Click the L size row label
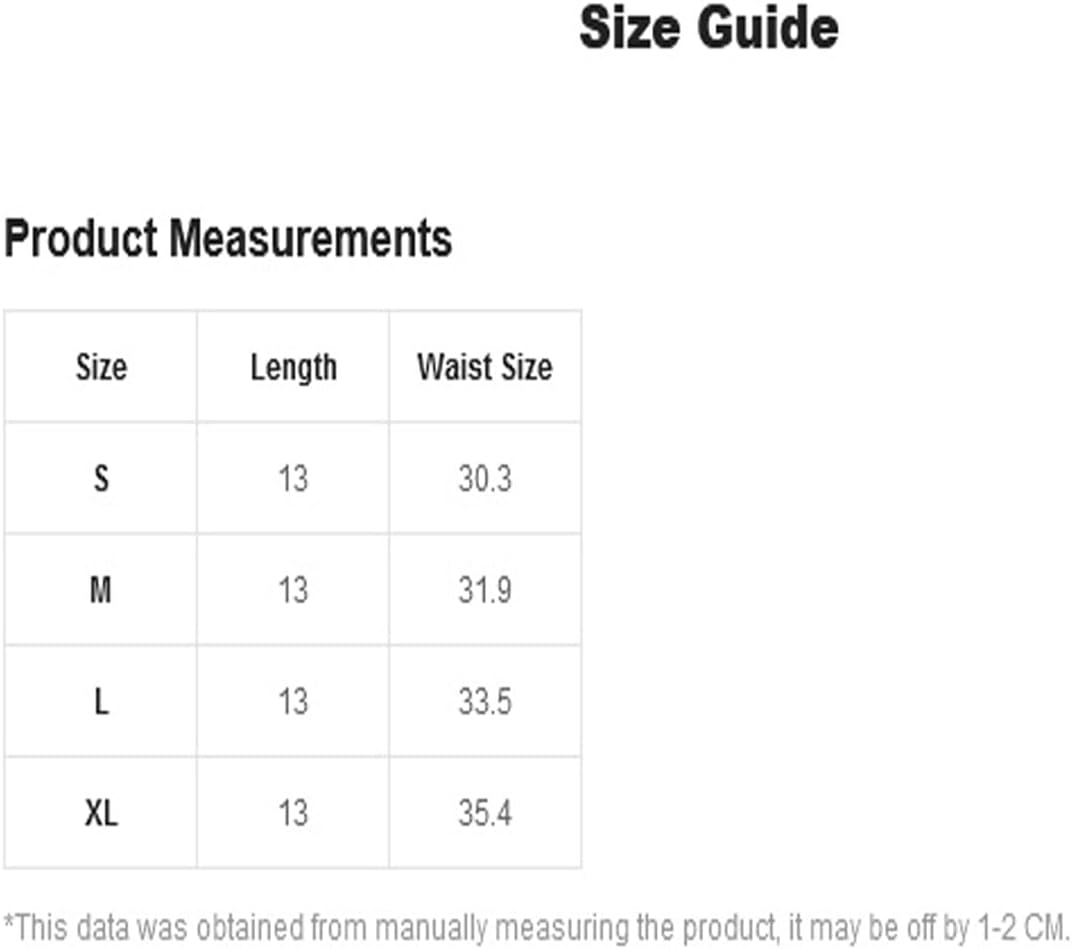This screenshot has width=1072, height=949. [101, 701]
